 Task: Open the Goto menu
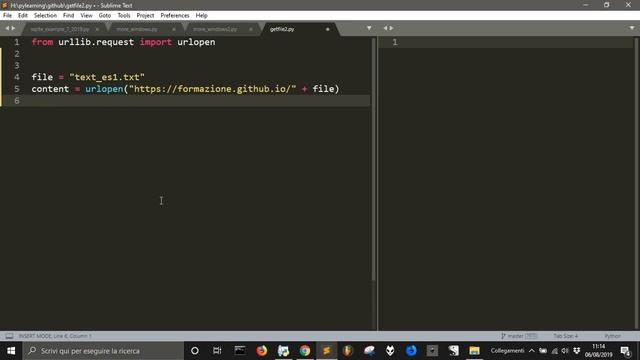pos(104,16)
